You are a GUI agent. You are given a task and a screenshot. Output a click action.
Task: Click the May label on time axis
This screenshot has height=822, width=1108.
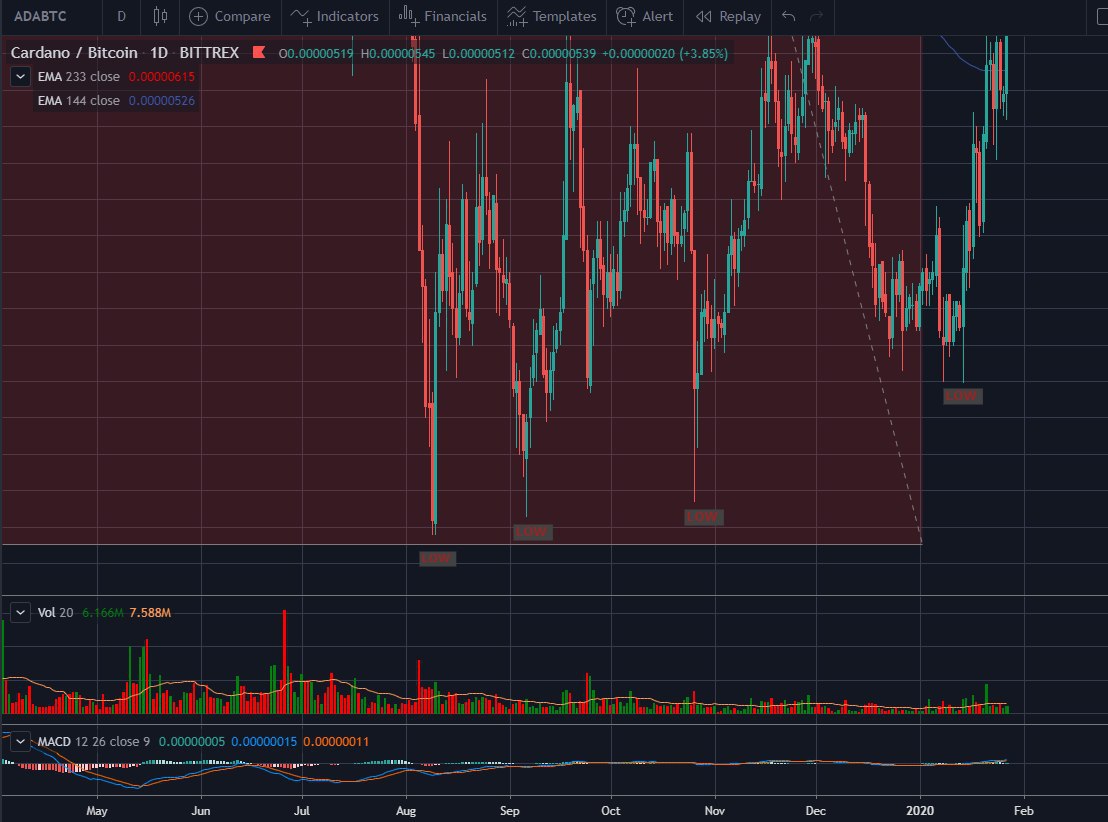97,811
